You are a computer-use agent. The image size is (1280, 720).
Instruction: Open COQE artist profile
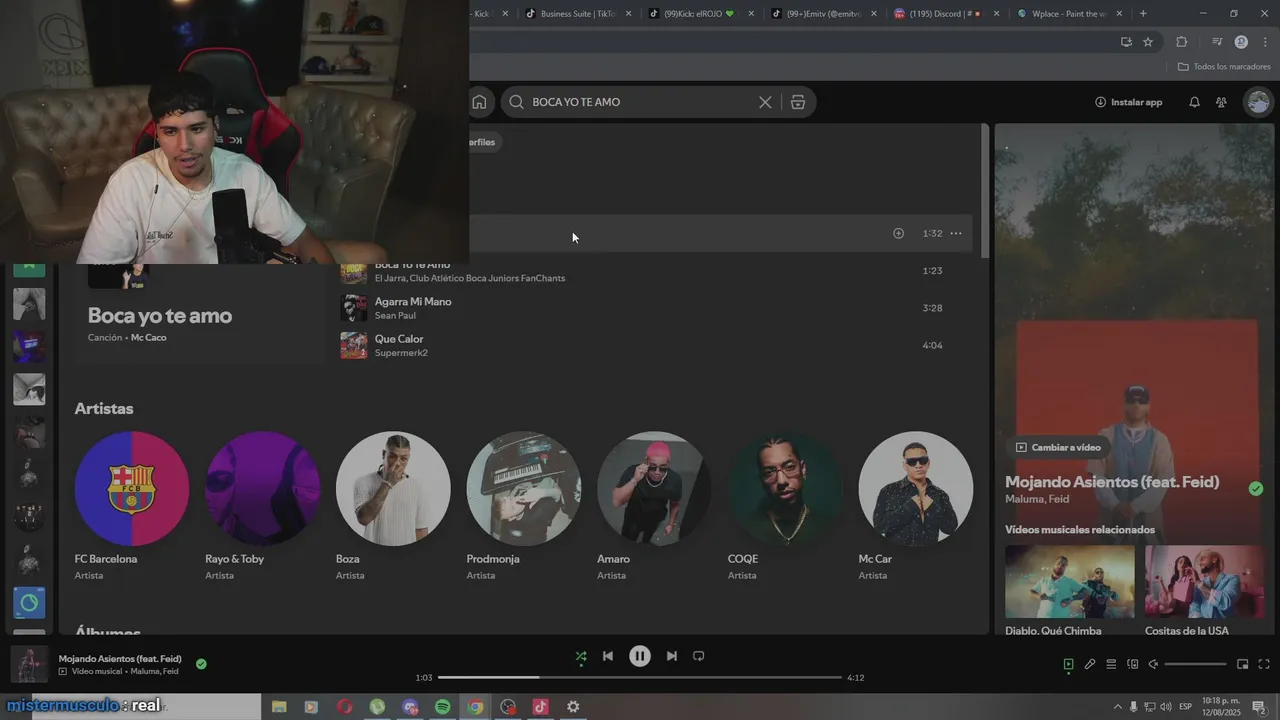785,489
